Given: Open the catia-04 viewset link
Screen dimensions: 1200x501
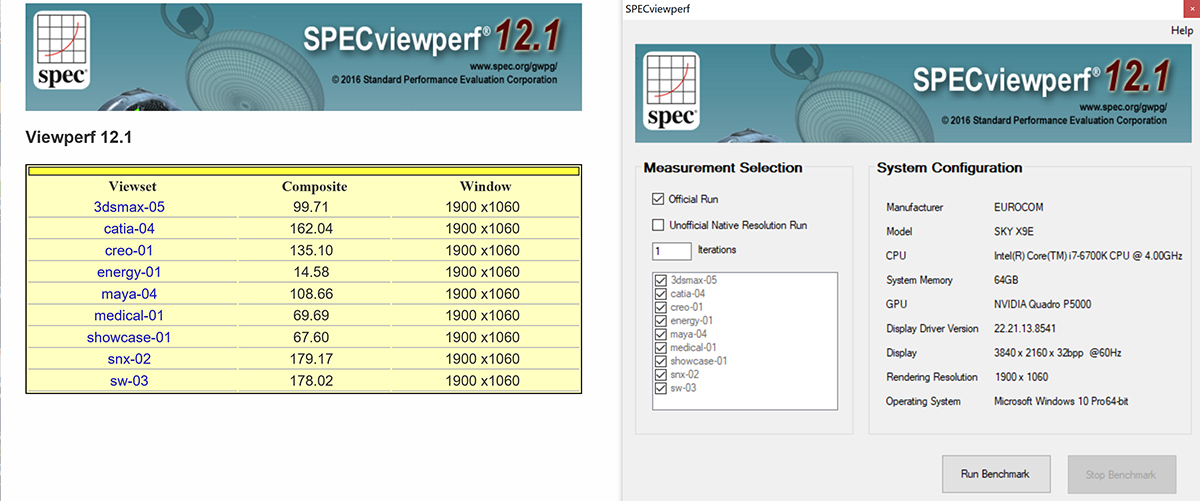Looking at the screenshot, I should (x=128, y=229).
